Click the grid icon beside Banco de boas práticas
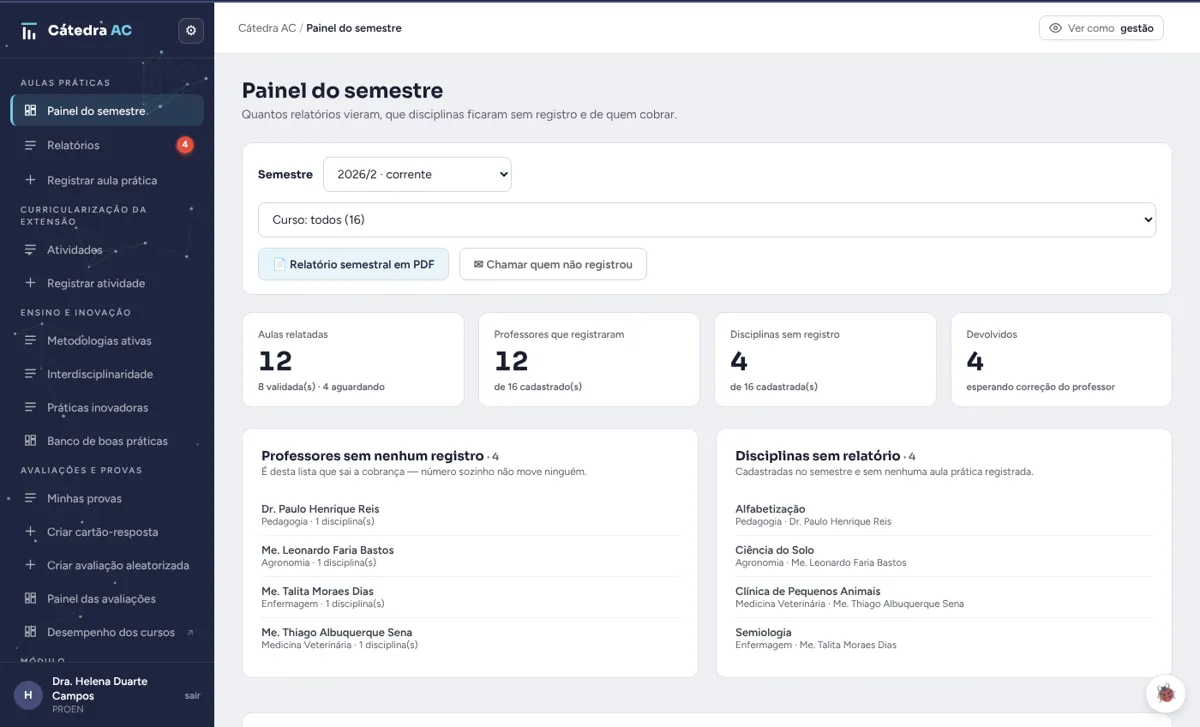Screen dimensions: 1200x727 (x=31, y=441)
